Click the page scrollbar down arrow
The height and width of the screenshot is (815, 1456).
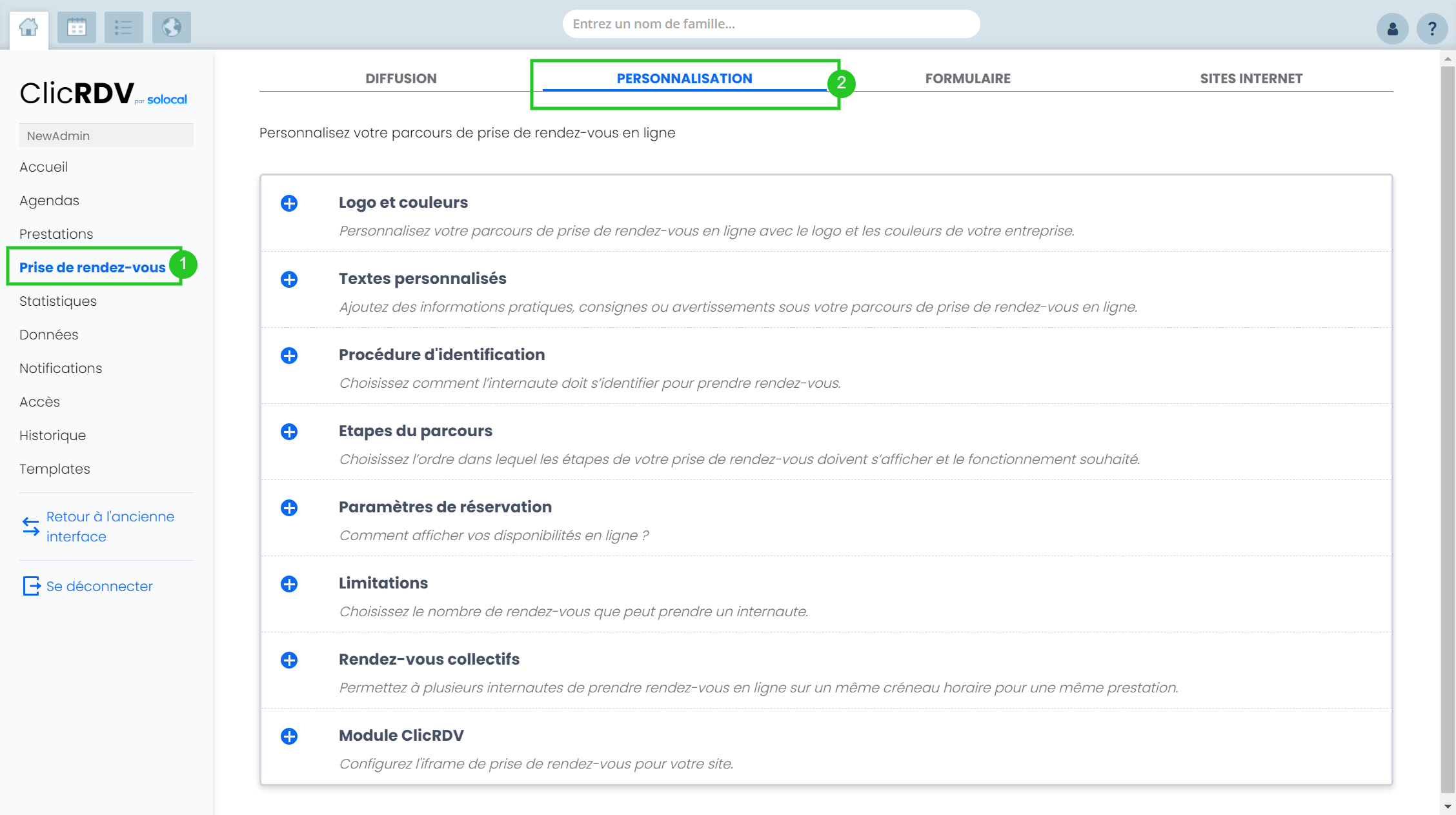(x=1448, y=806)
